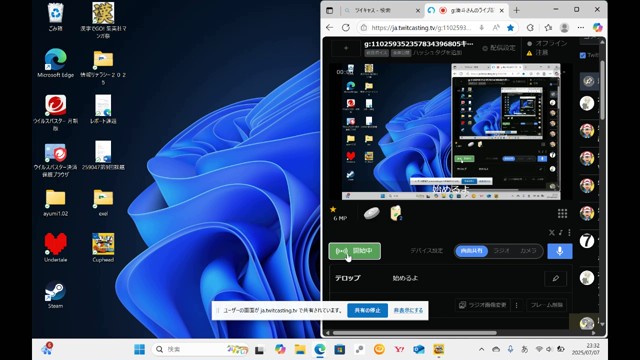Show hidden system tray icons
Image resolution: width=640 pixels, height=360 pixels.
click(x=482, y=349)
